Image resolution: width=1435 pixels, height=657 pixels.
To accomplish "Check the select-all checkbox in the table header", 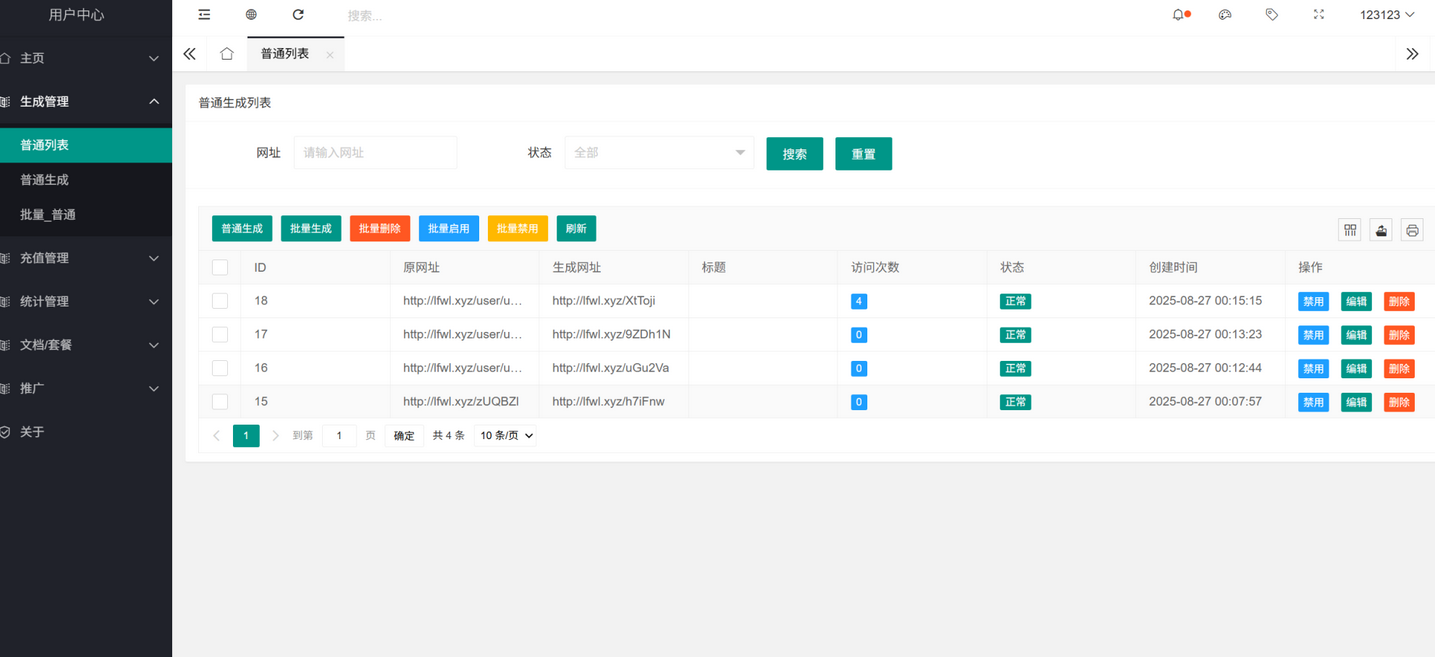I will 219,267.
